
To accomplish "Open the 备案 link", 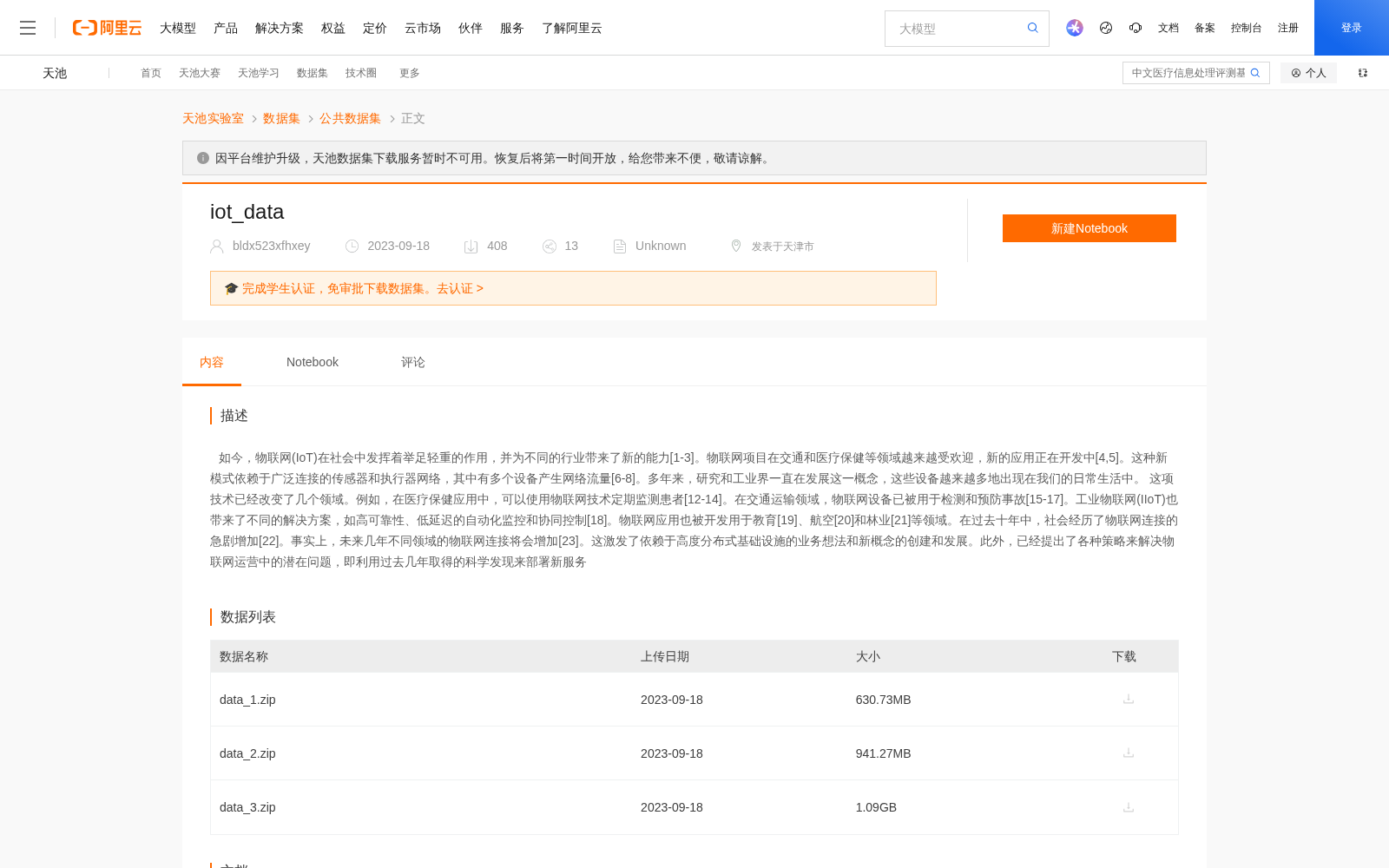I will pos(1205,28).
